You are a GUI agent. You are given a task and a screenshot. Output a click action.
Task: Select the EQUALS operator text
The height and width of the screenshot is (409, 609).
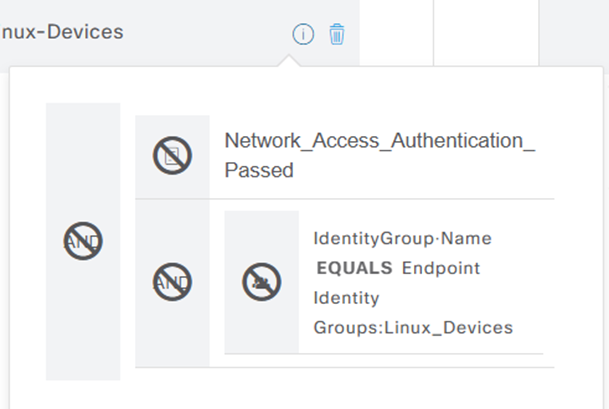click(x=356, y=268)
